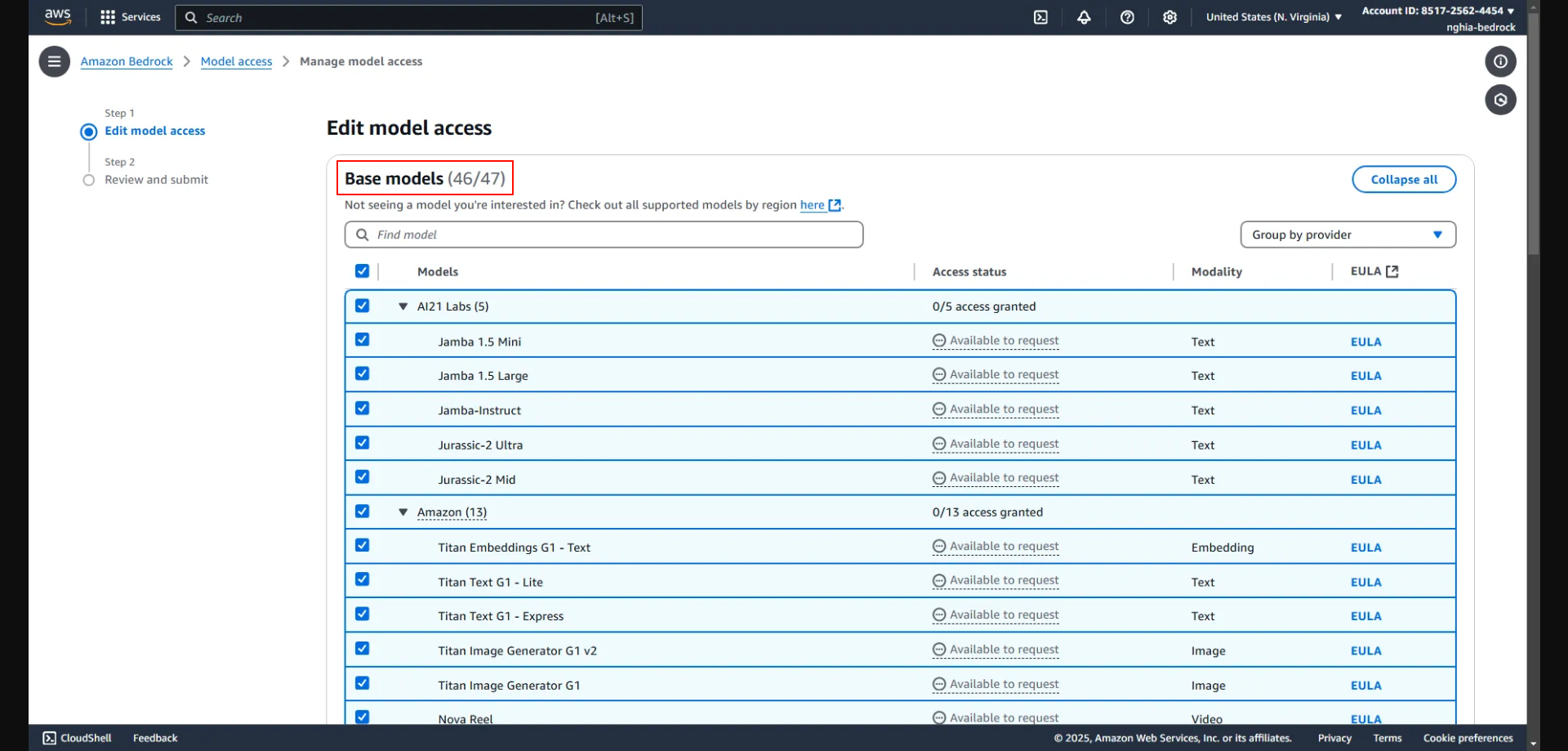Click the 'Jurassic-2 Ultra' model name
Viewport: 1568px width, 751px height.
click(x=480, y=445)
